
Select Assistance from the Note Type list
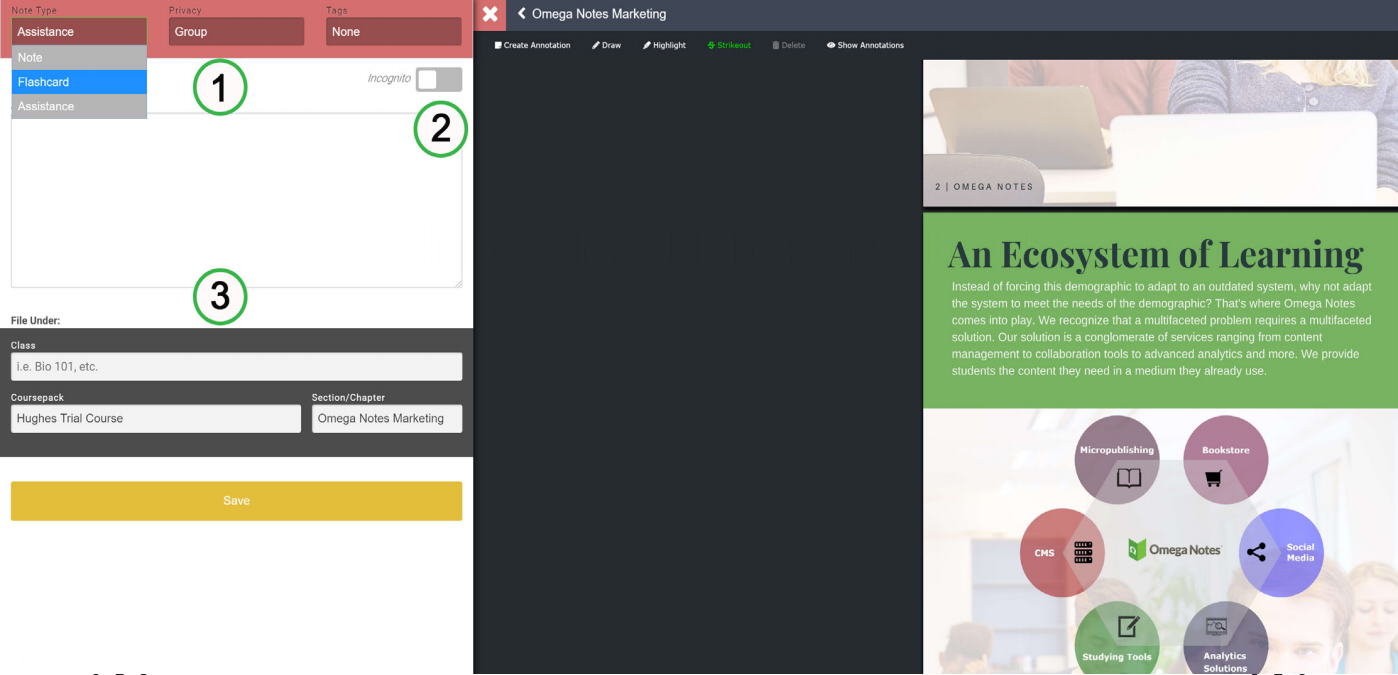[x=79, y=106]
